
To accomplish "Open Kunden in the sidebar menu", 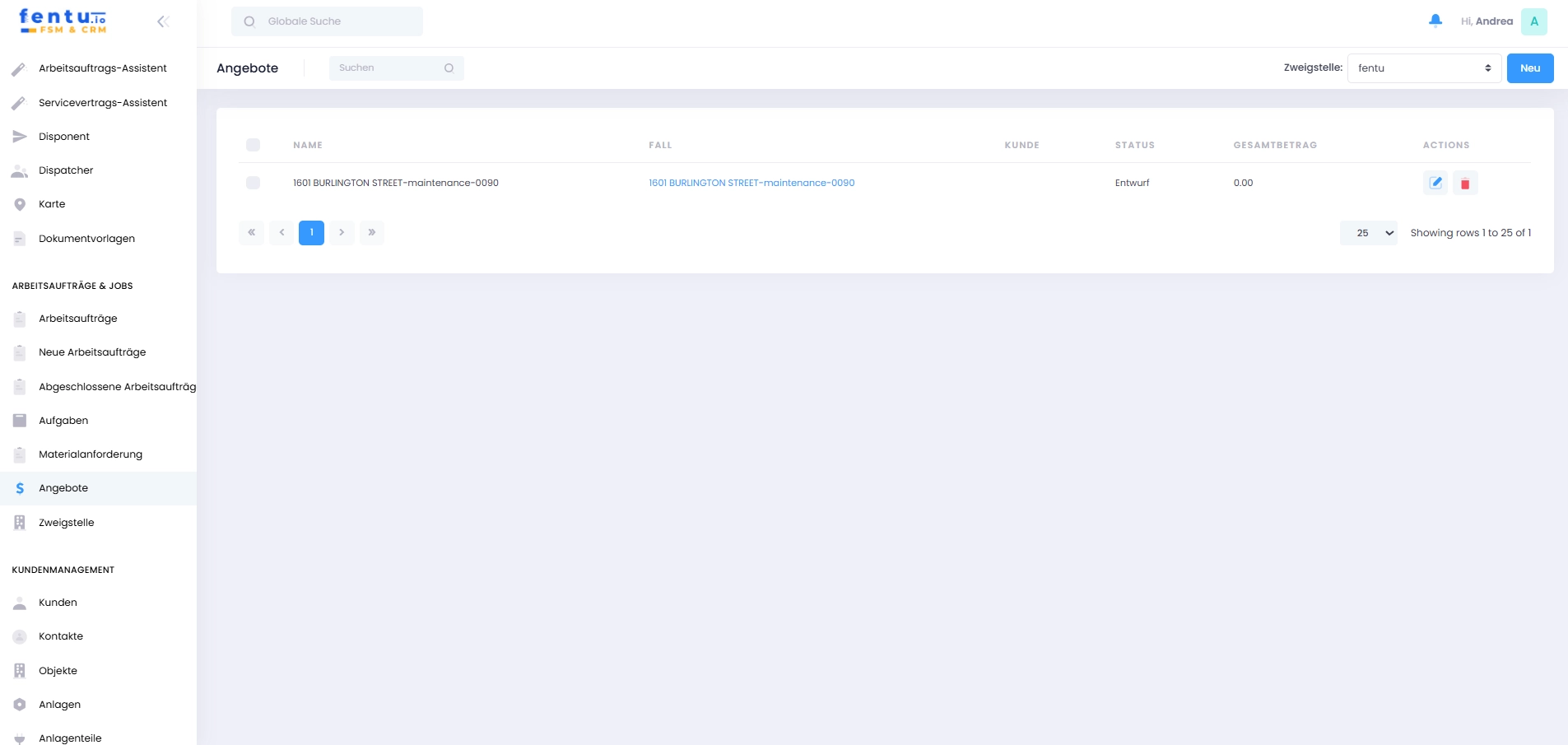I will pyautogui.click(x=58, y=603).
